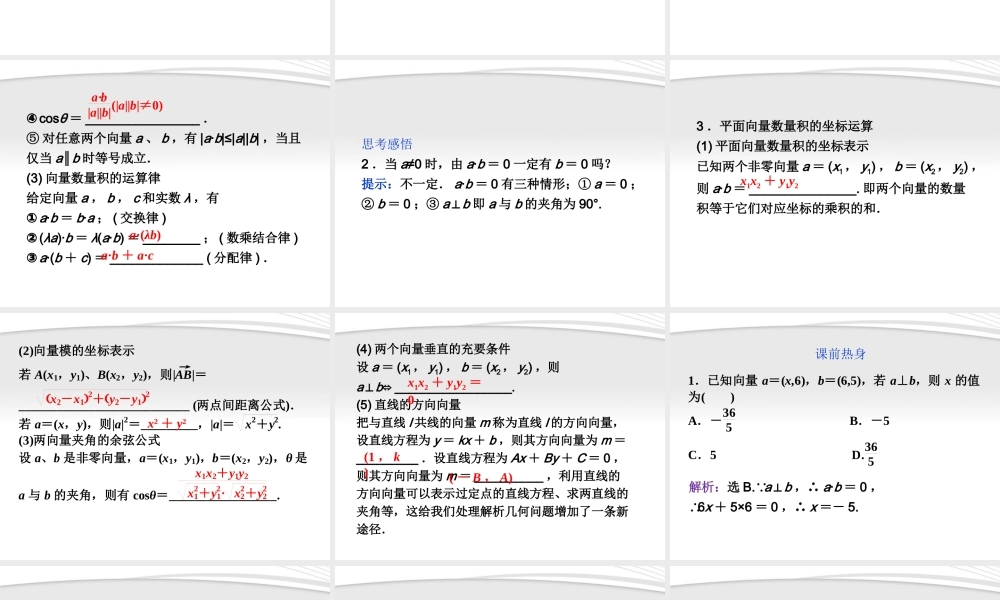Click the line '仅当 a∥b 时等号成立.'

pos(89,158)
